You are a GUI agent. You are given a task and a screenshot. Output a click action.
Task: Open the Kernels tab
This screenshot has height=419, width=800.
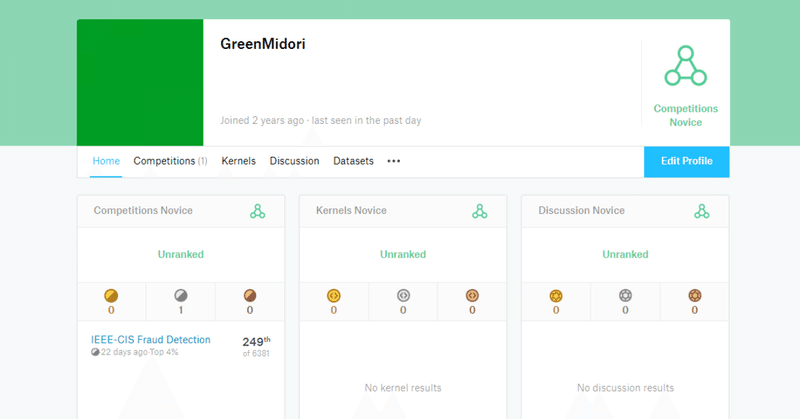pyautogui.click(x=238, y=161)
